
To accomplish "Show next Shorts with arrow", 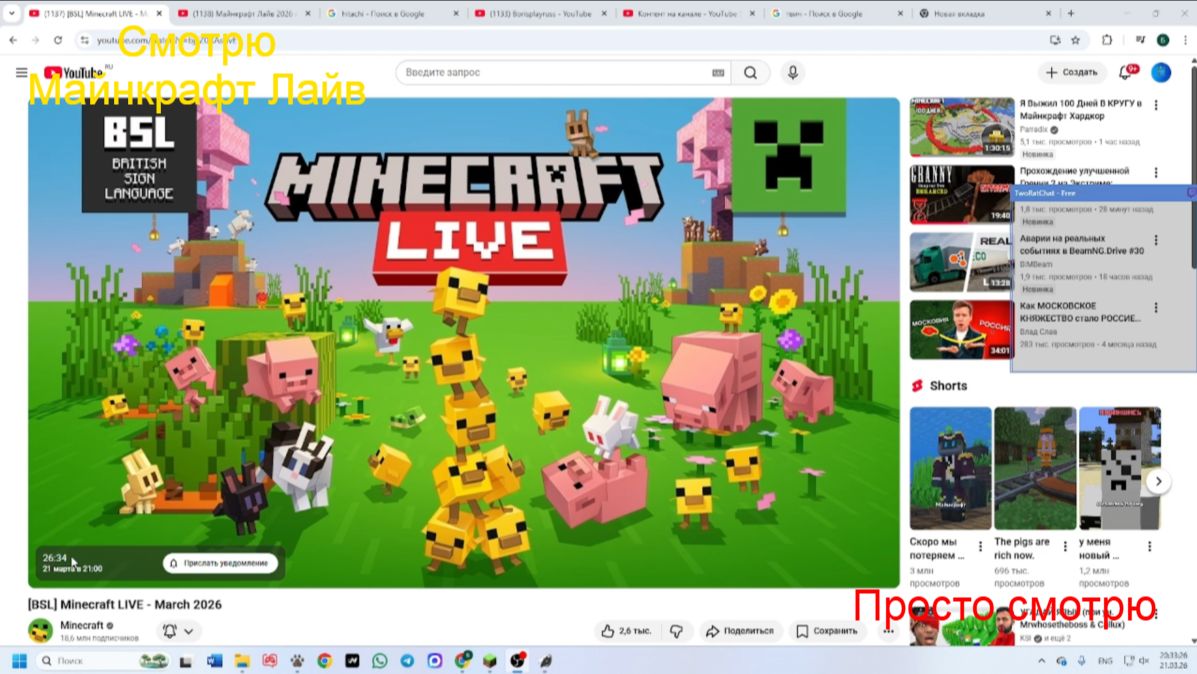I will pyautogui.click(x=1158, y=482).
